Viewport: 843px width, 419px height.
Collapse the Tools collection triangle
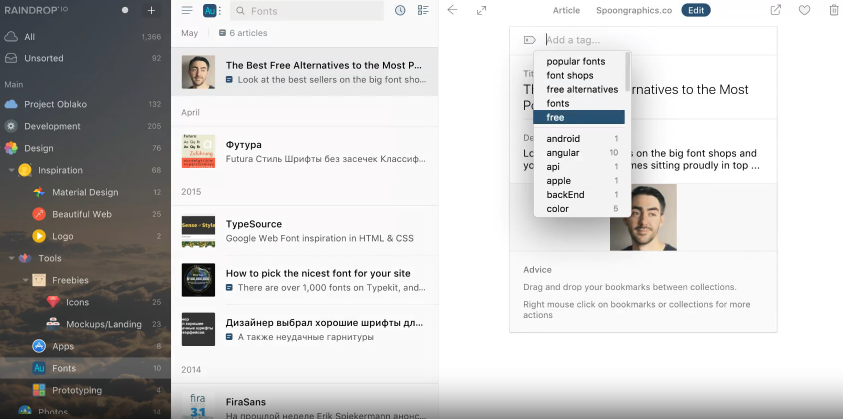pyautogui.click(x=11, y=259)
